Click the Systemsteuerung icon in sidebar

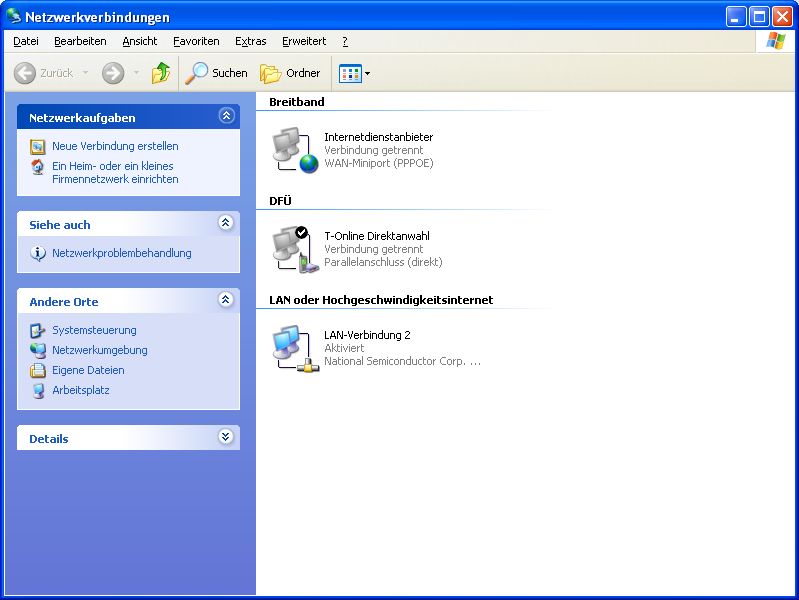point(38,330)
